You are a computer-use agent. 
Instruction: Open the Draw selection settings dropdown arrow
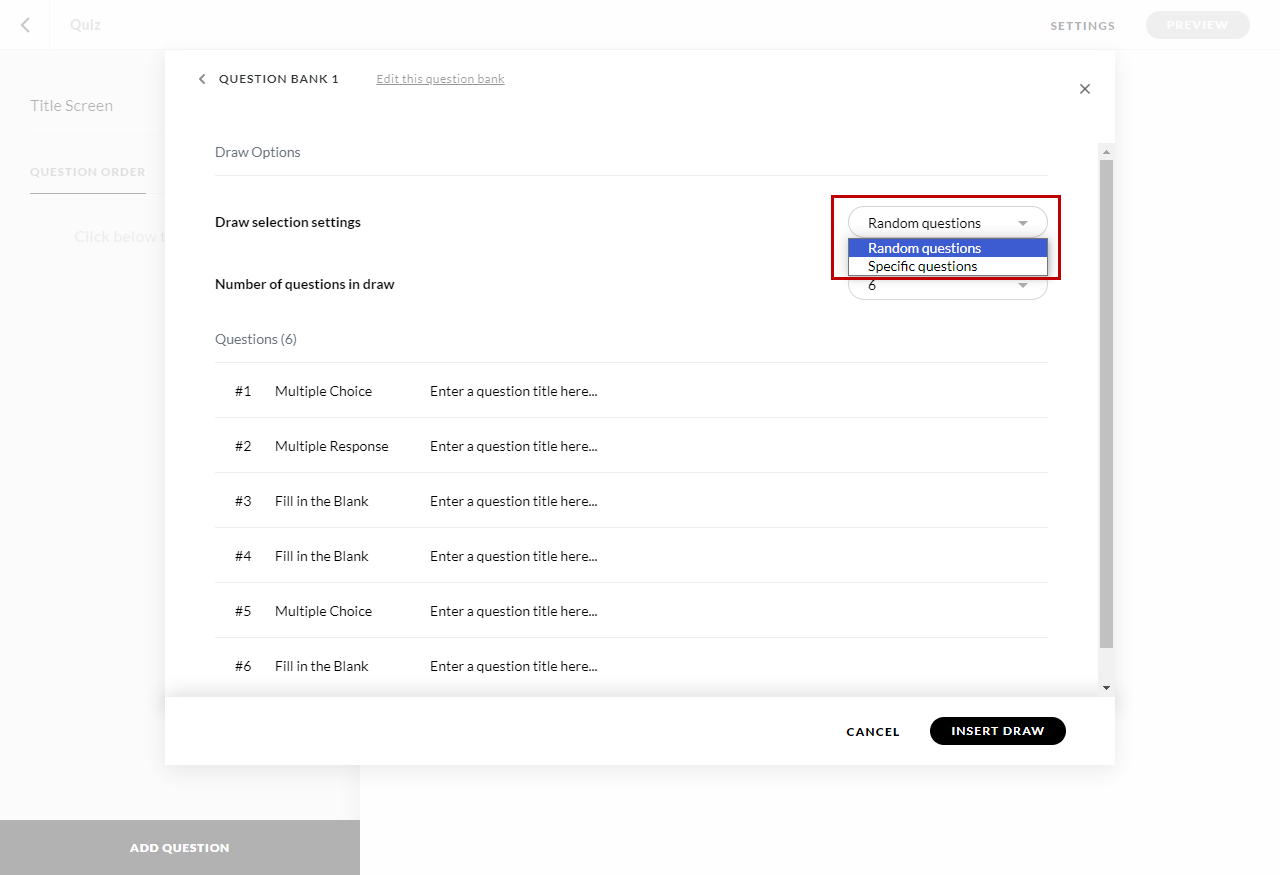click(1023, 222)
